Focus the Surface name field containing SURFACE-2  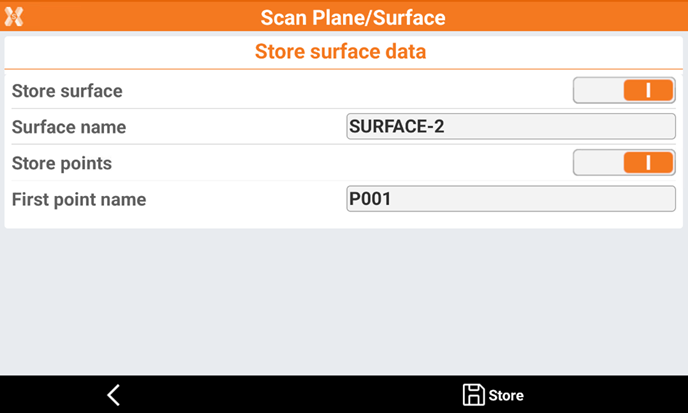[x=510, y=127]
